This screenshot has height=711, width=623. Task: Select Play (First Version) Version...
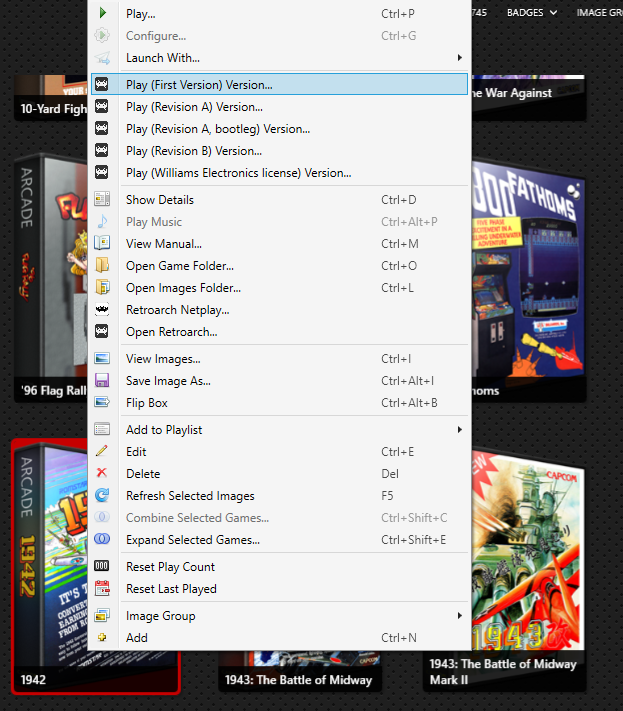click(x=280, y=84)
